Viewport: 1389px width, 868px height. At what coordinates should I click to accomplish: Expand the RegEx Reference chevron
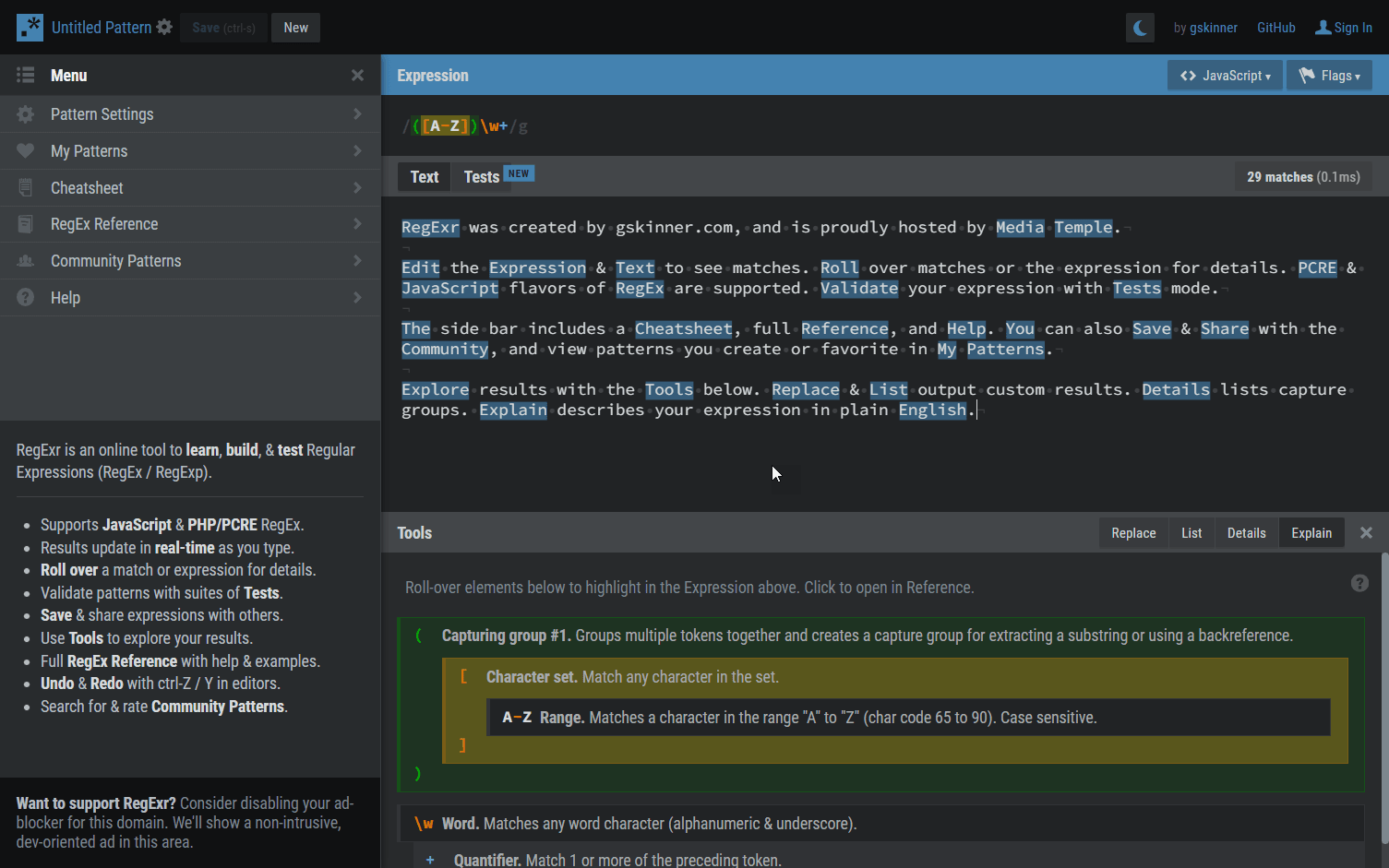pyautogui.click(x=357, y=224)
